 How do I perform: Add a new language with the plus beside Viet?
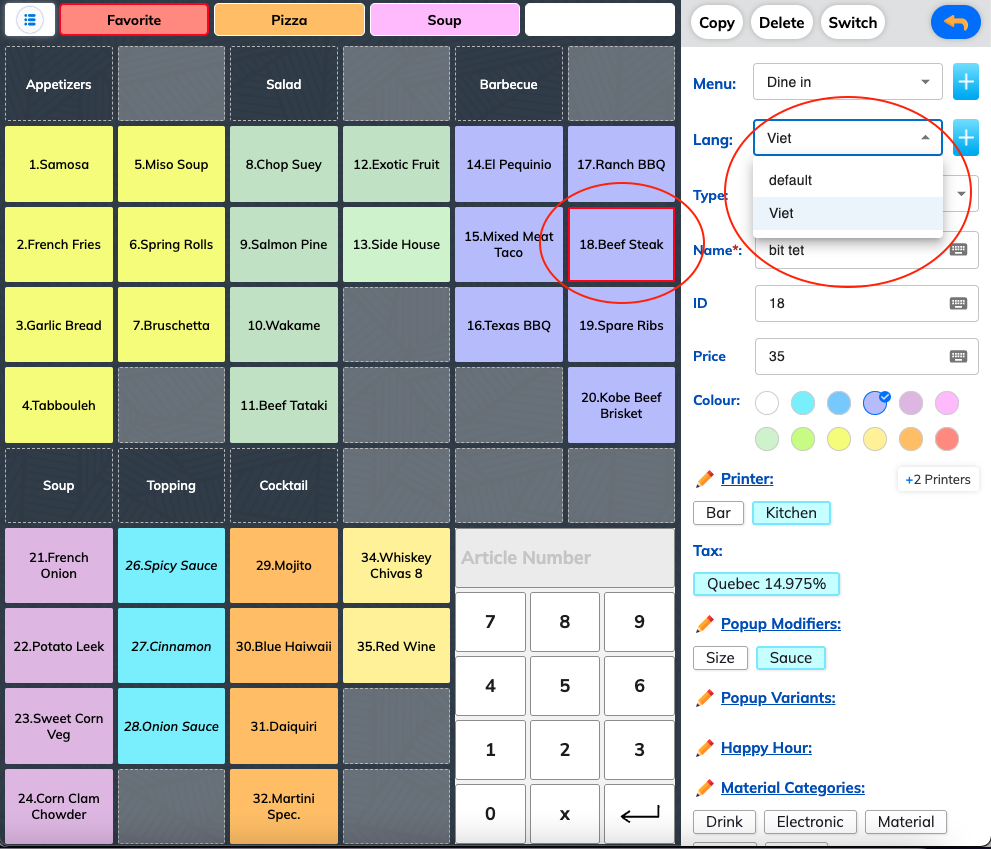(x=966, y=138)
